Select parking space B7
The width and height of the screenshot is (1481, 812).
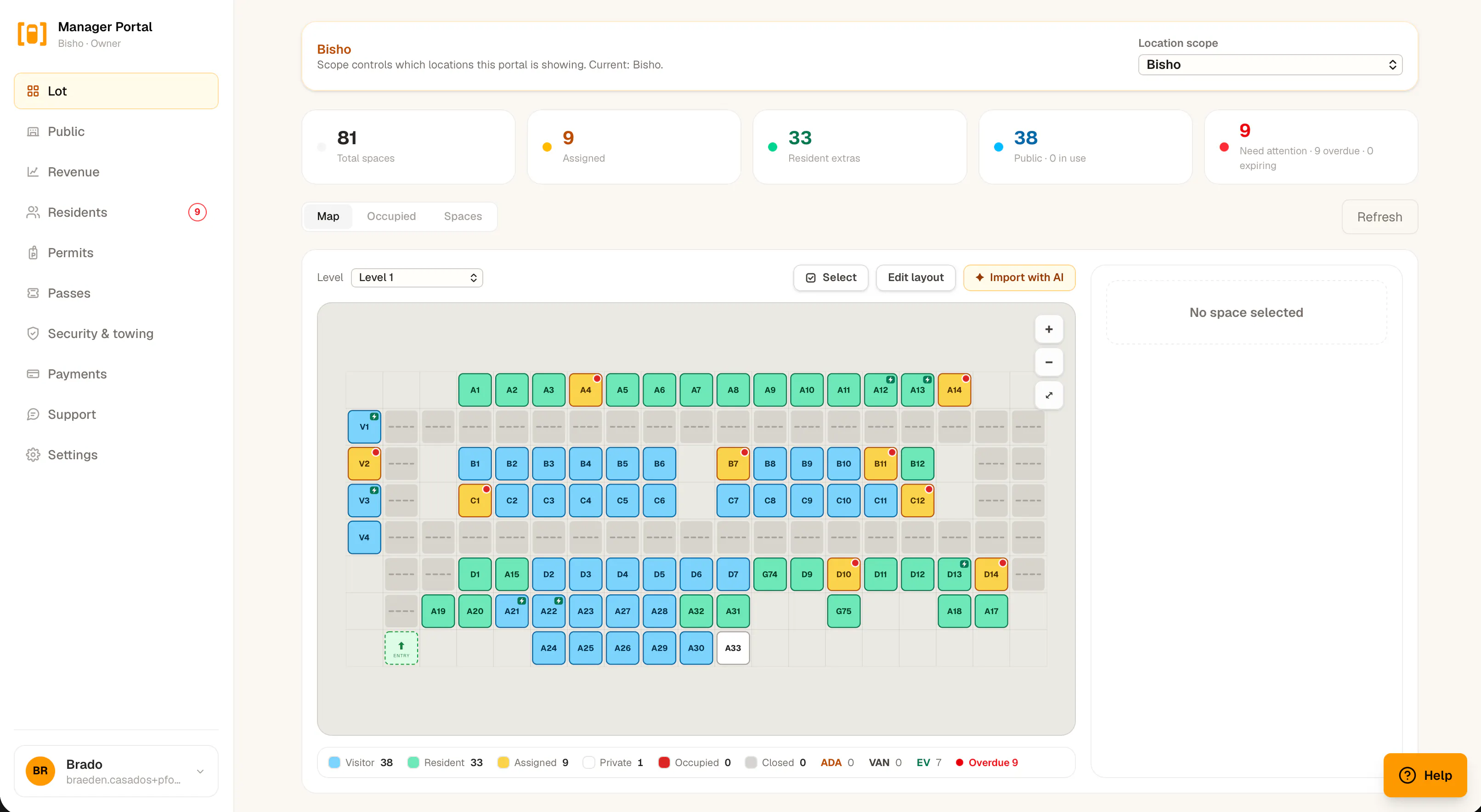[733, 464]
